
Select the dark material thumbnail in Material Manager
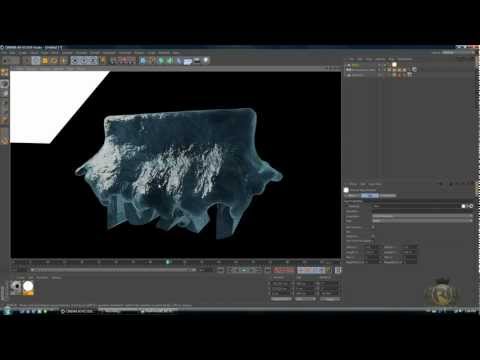16,288
